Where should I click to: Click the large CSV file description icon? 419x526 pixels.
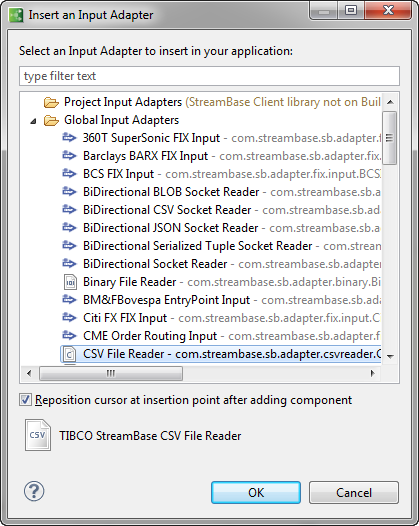(x=38, y=435)
